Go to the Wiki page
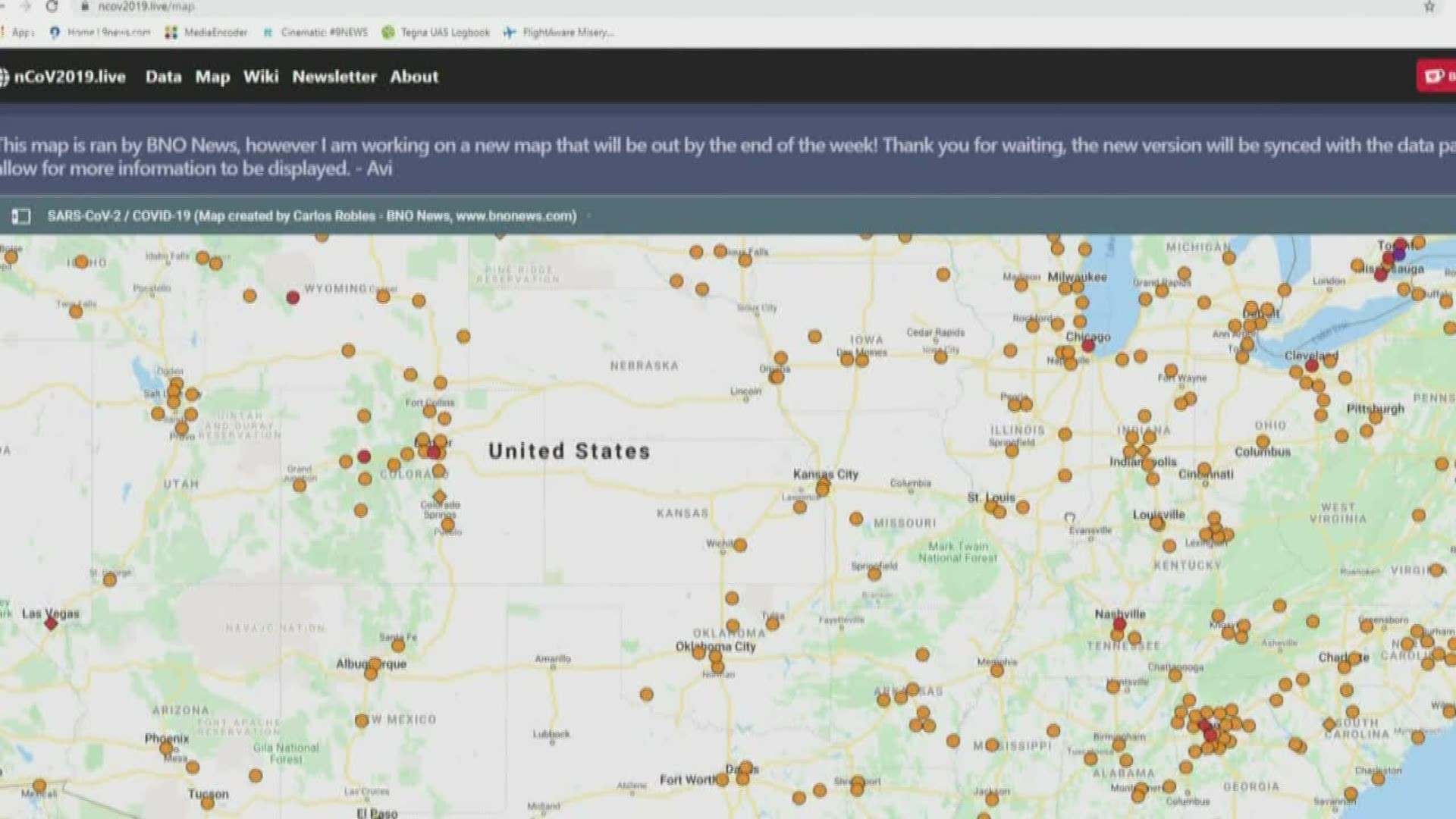Viewport: 1456px width, 819px height. [x=261, y=77]
